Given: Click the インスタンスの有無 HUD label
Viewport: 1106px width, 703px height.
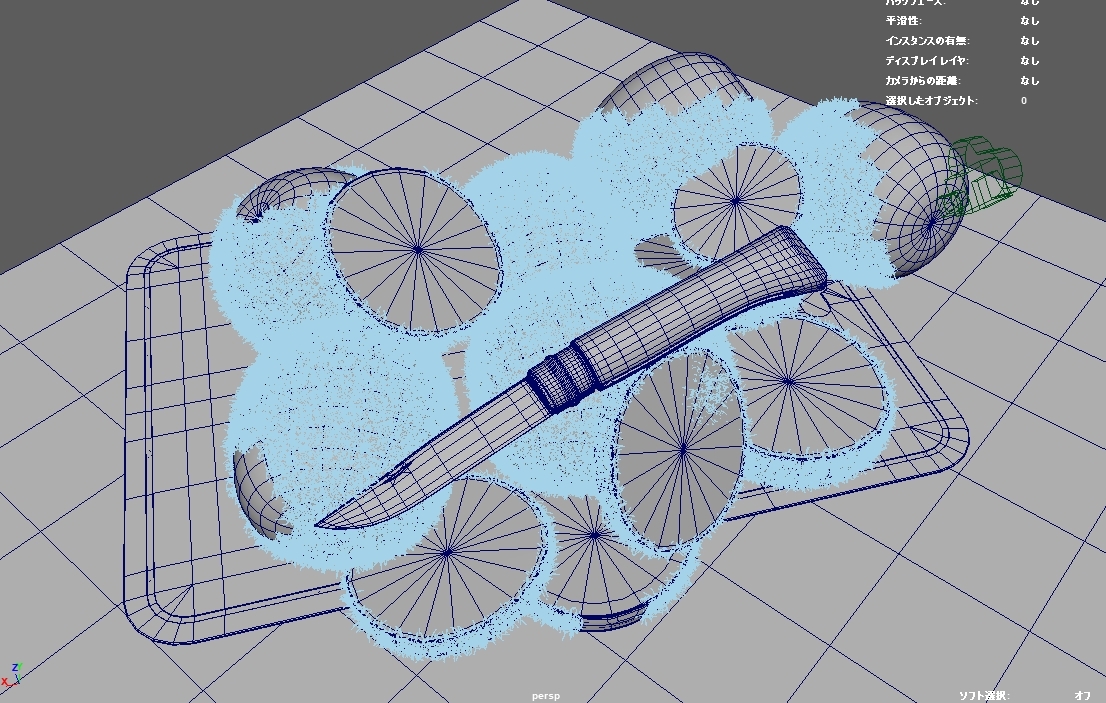Looking at the screenshot, I should 928,41.
